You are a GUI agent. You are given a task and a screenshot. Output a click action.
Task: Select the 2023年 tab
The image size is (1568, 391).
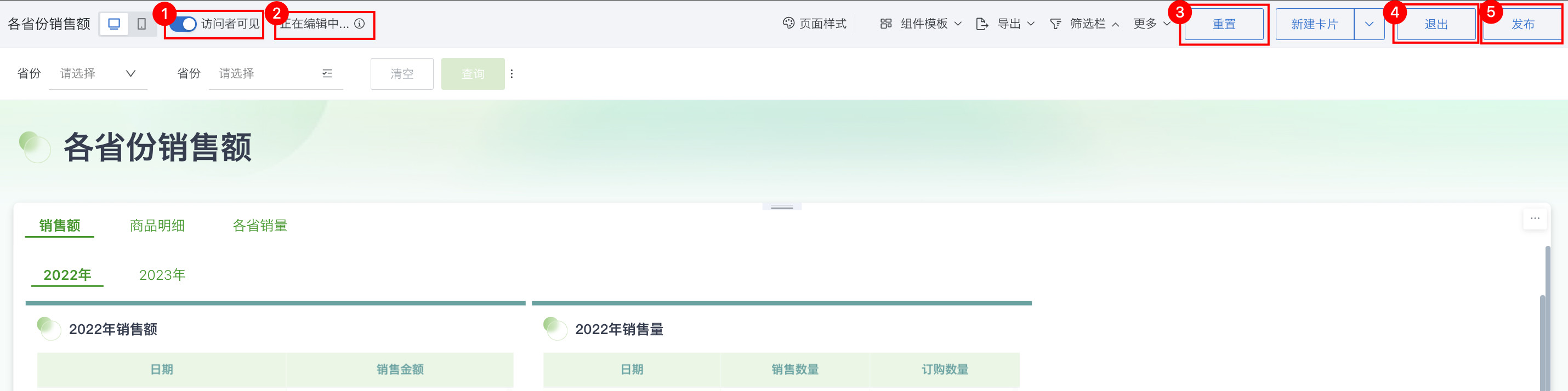click(162, 275)
